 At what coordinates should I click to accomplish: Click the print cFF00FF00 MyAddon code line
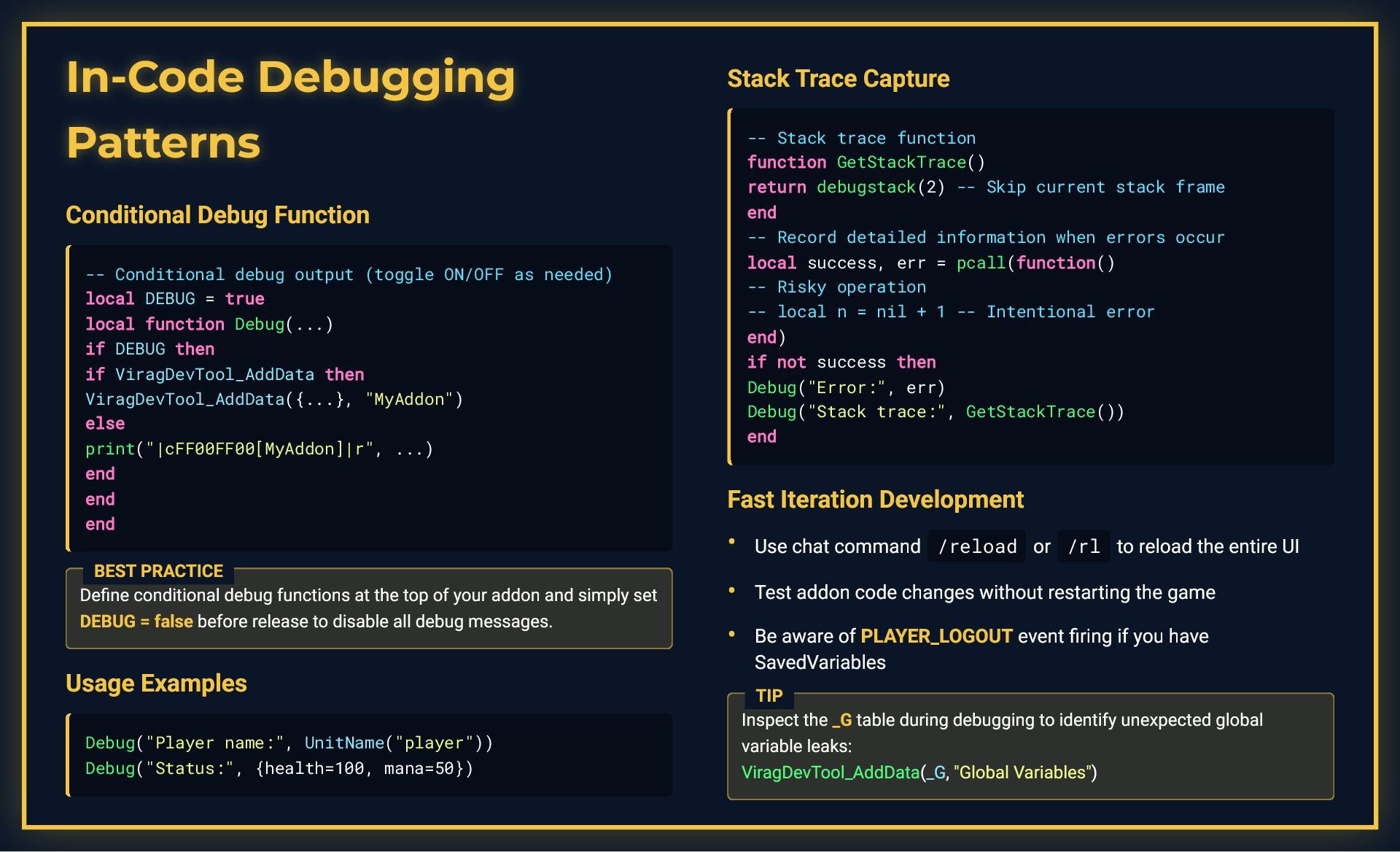(259, 449)
